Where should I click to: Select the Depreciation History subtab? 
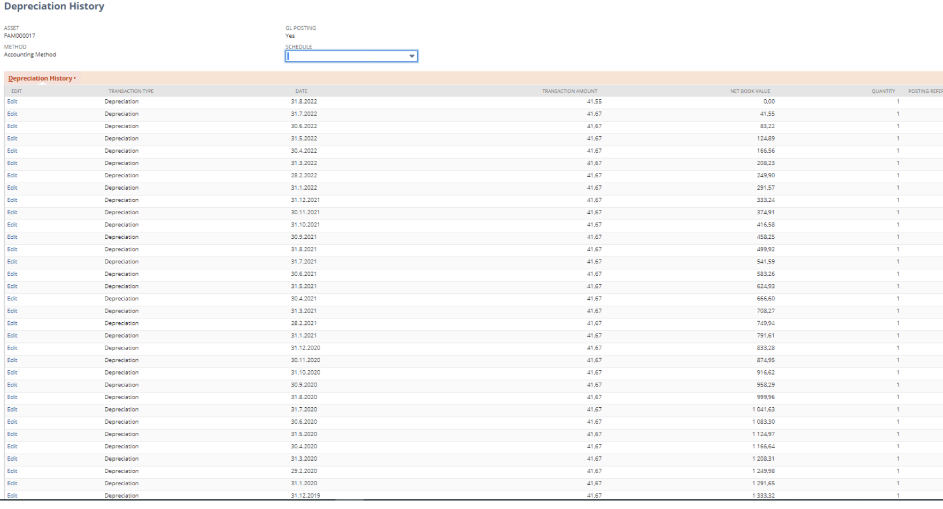click(40, 78)
